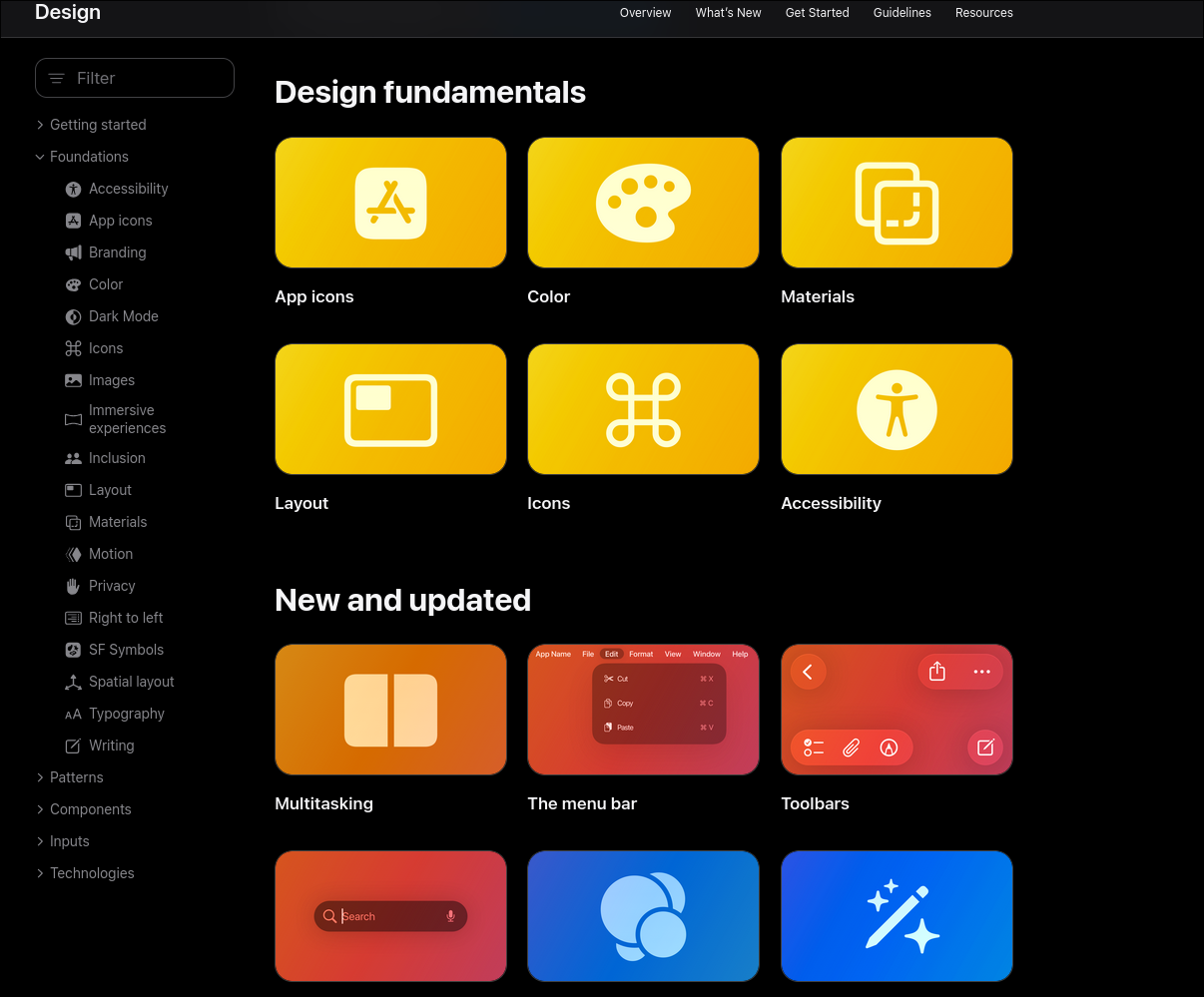The width and height of the screenshot is (1204, 997).
Task: Expand the Getting started section
Action: click(40, 125)
